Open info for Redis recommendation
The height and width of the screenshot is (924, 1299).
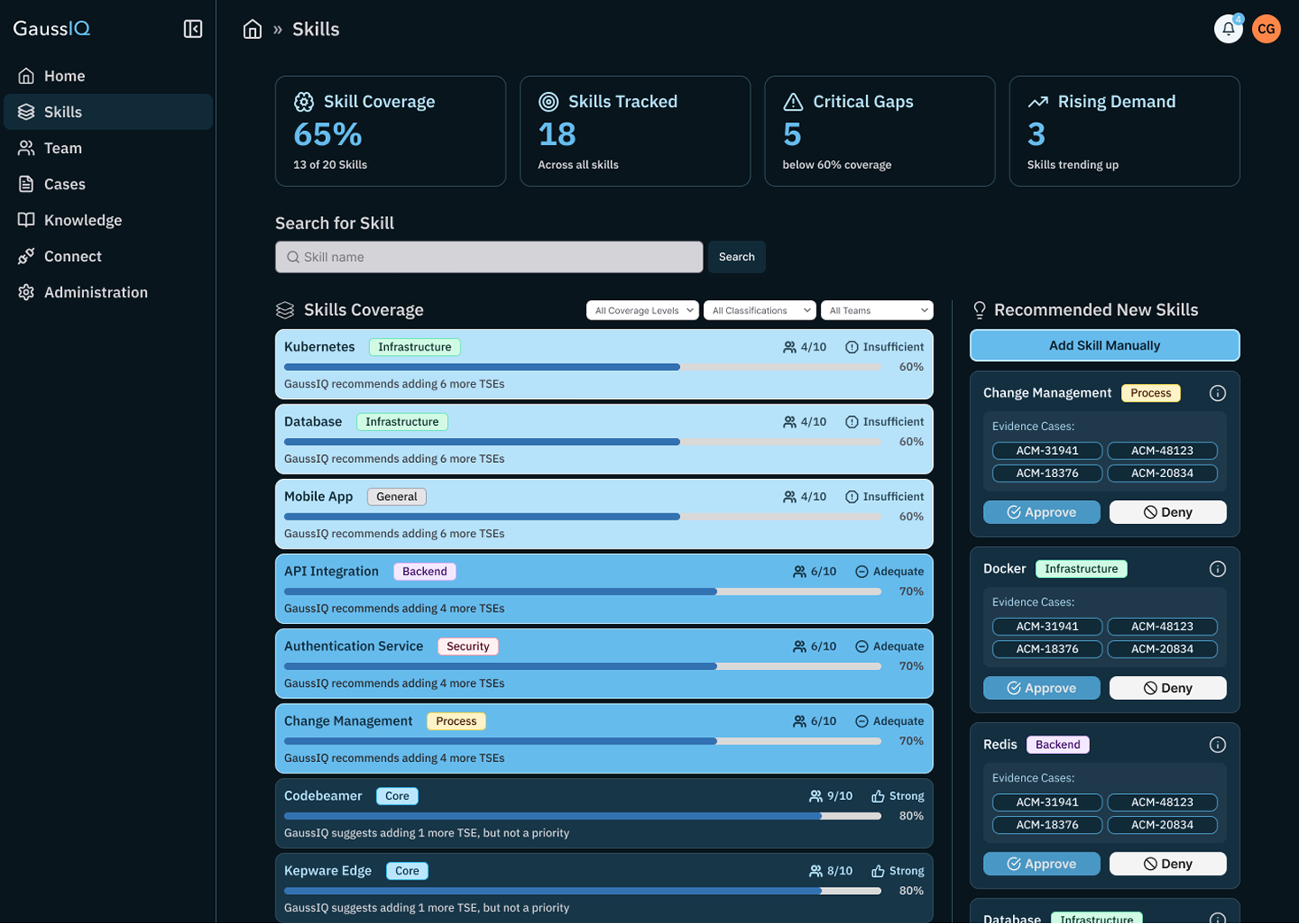[x=1218, y=745]
